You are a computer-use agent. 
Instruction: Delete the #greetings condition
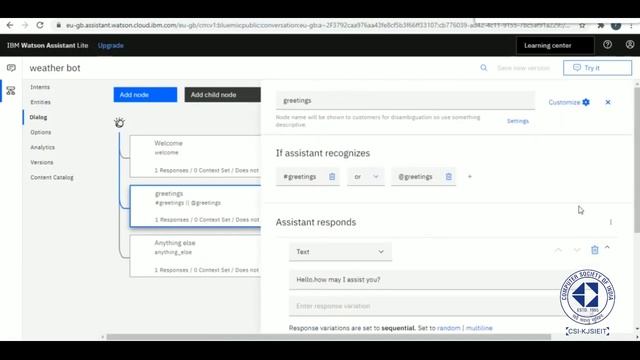coord(332,176)
